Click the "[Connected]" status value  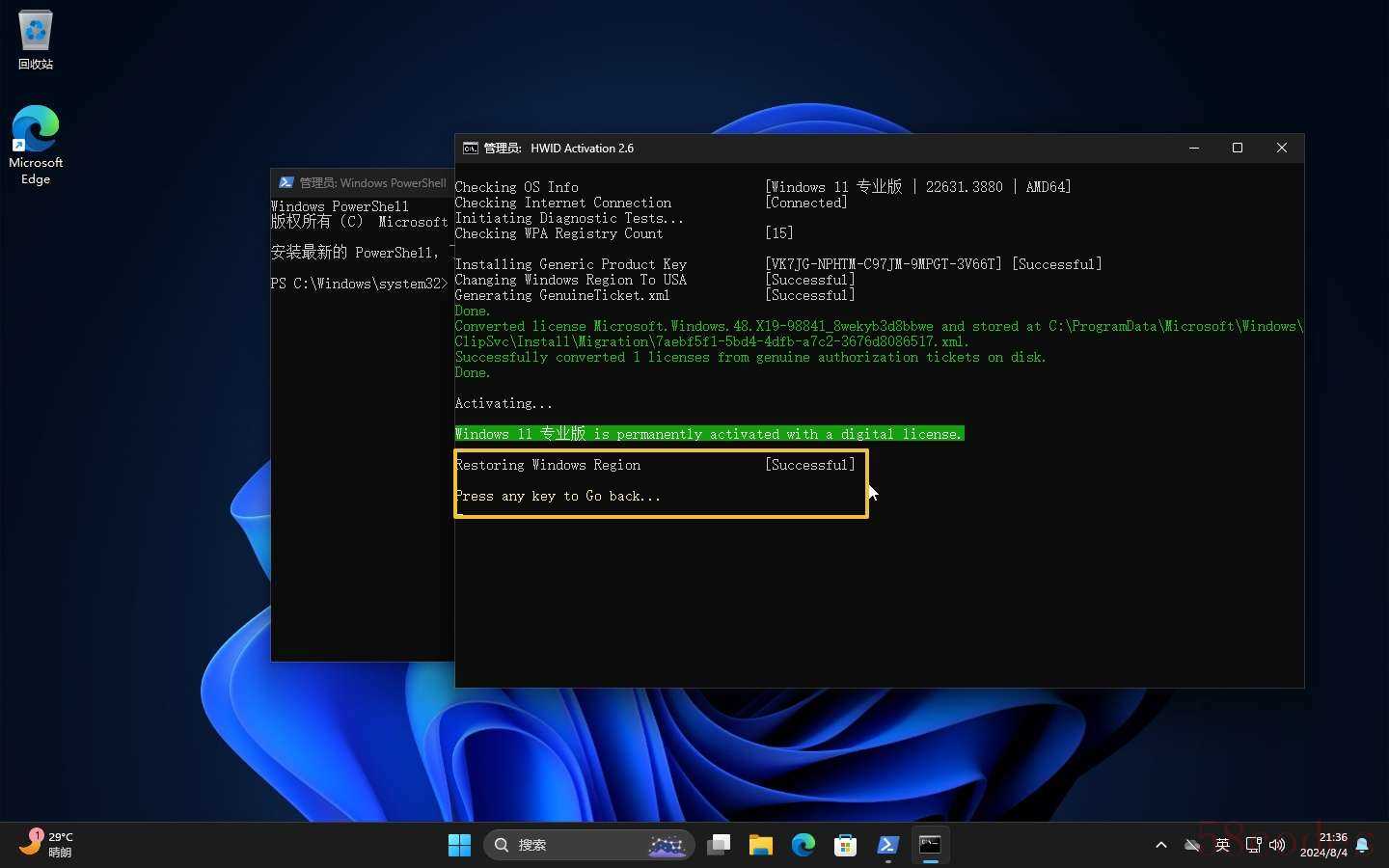click(806, 203)
